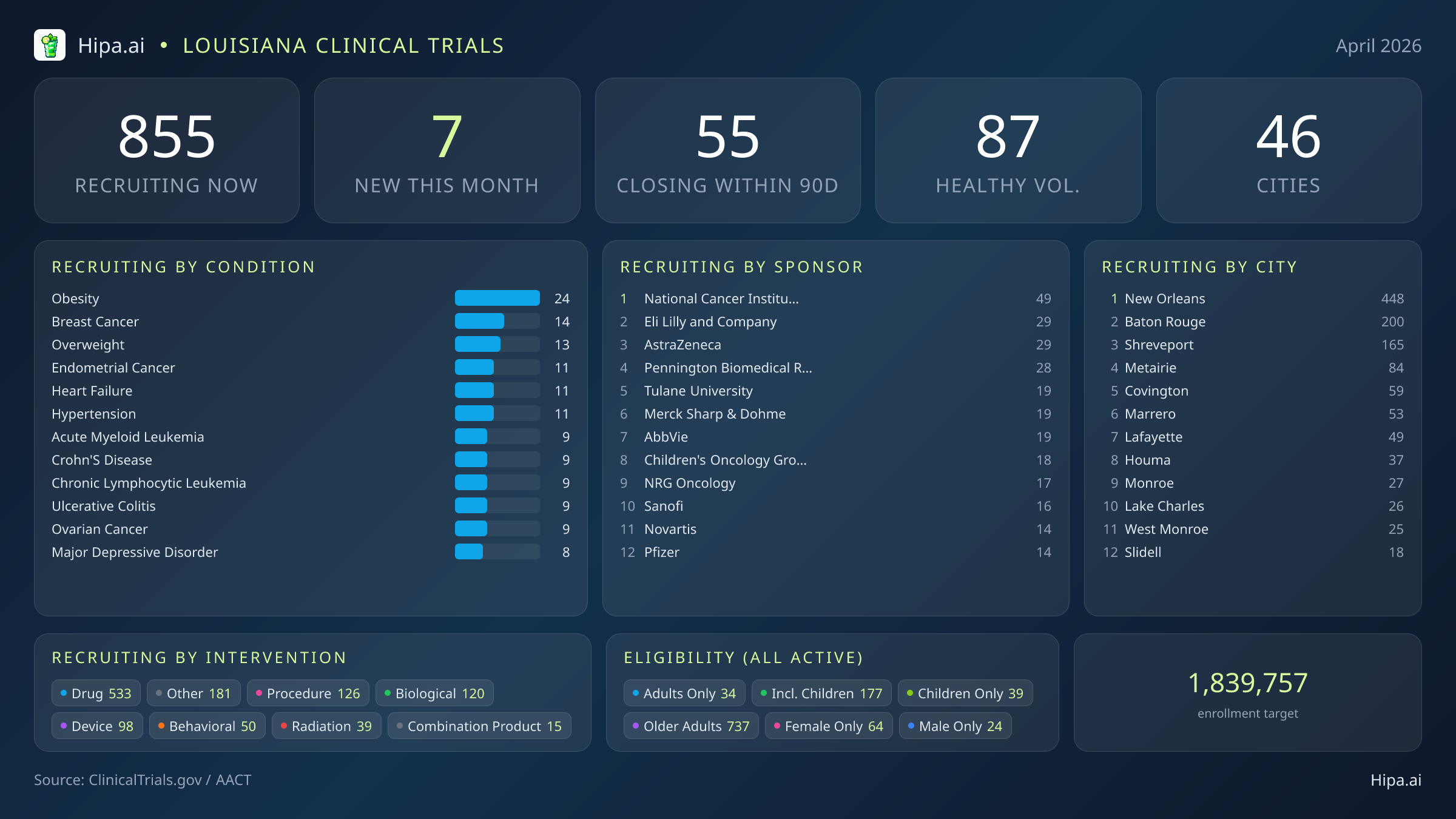Click the Major Depressive Disorder progress bar
Screen dimensions: 1456x819
tap(497, 551)
